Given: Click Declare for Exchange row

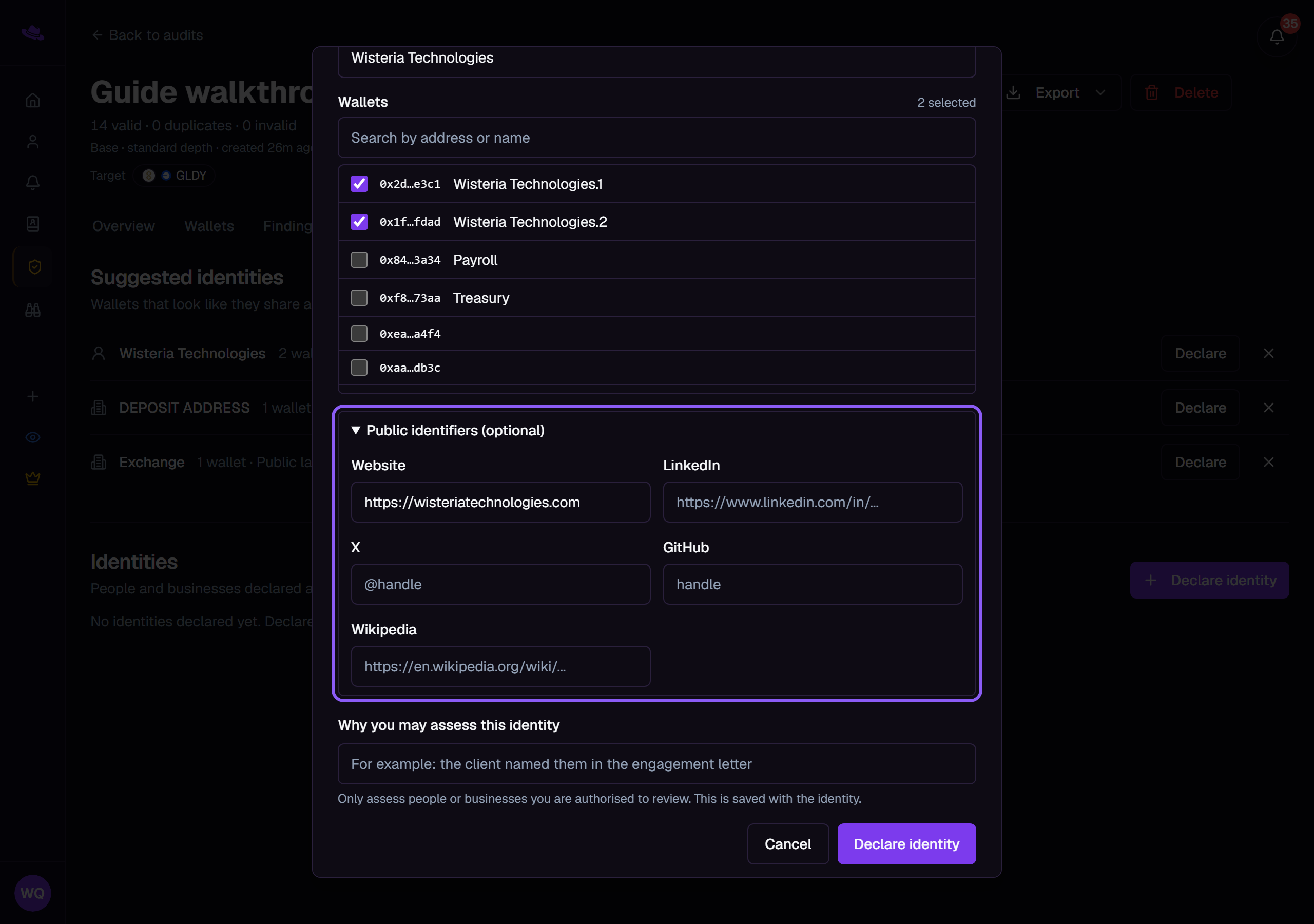Looking at the screenshot, I should (1200, 462).
